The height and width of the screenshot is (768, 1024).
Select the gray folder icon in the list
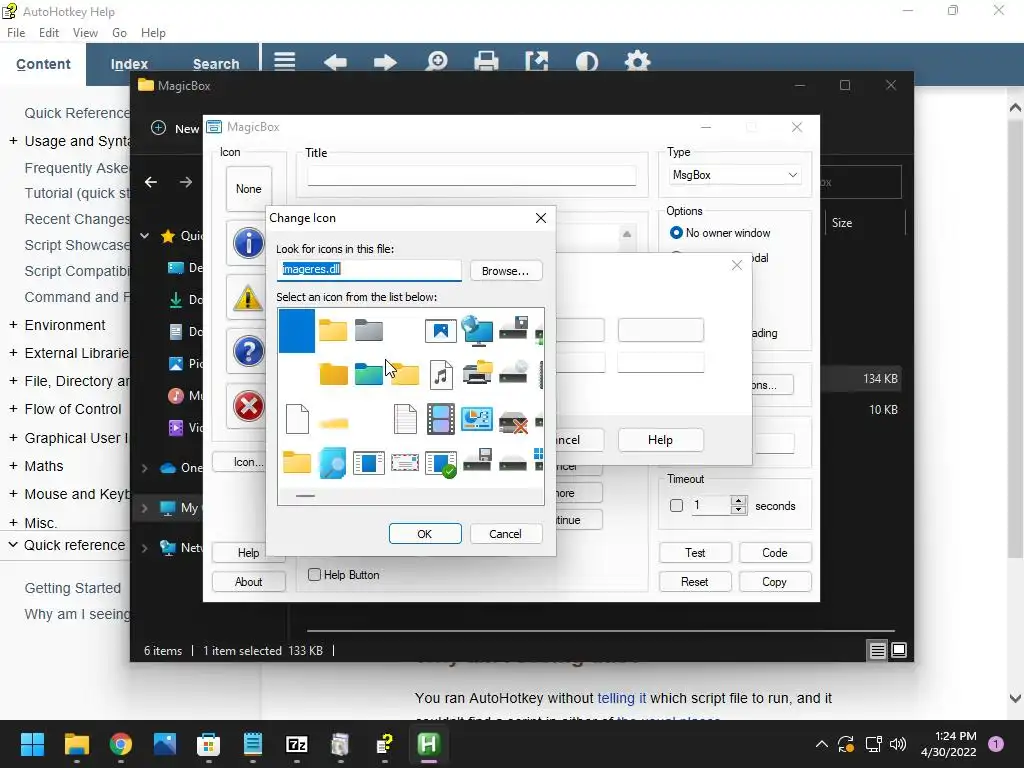point(368,330)
